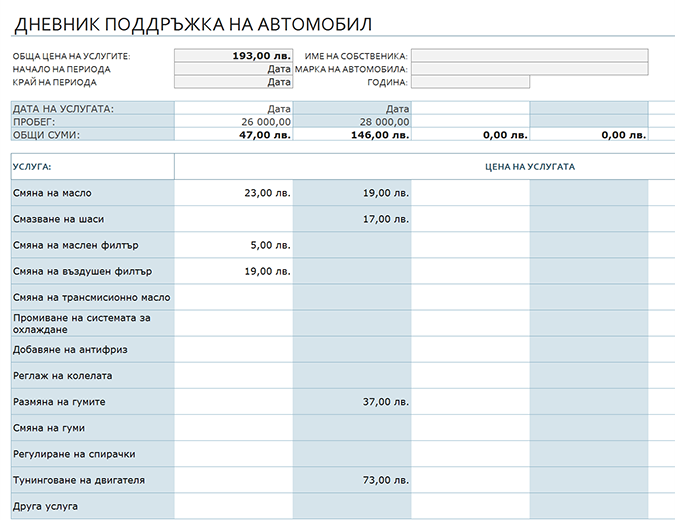The image size is (675, 520).
Task: Click the МАРКА НА АВТОМОБИЛА input field
Action: pyautogui.click(x=529, y=69)
